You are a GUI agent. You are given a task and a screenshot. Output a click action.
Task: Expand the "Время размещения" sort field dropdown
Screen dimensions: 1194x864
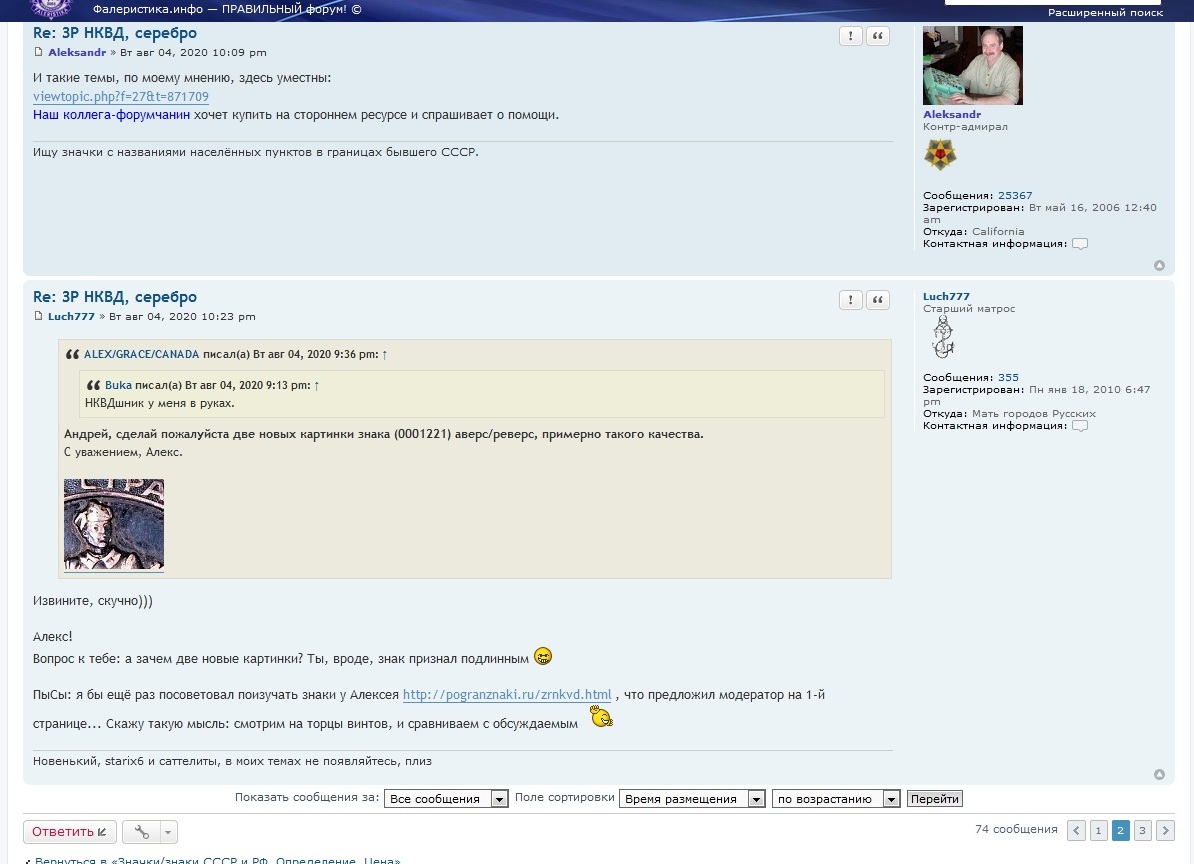point(692,799)
